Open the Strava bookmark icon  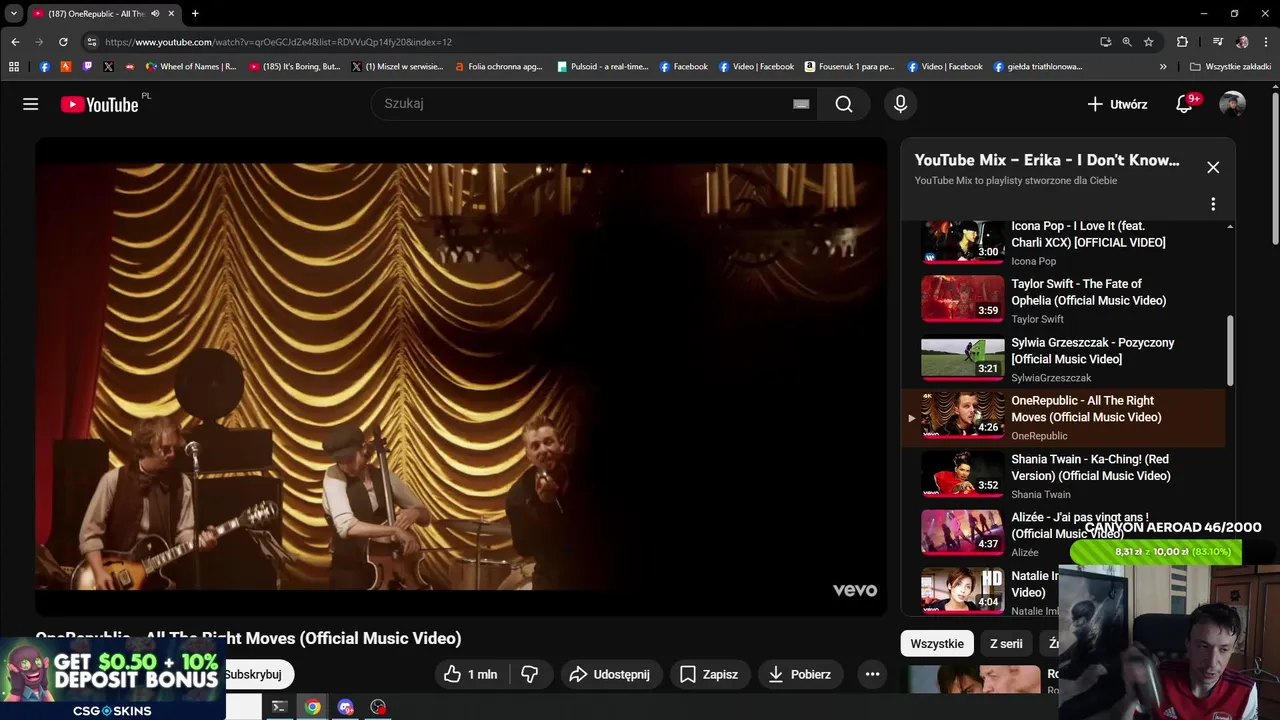click(66, 67)
